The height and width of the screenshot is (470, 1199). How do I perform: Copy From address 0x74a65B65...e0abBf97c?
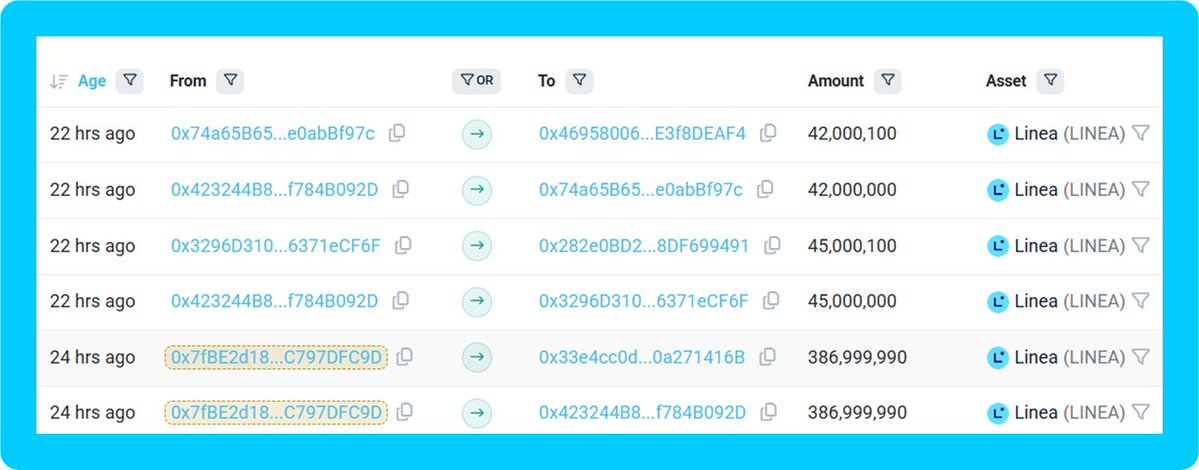click(x=397, y=133)
